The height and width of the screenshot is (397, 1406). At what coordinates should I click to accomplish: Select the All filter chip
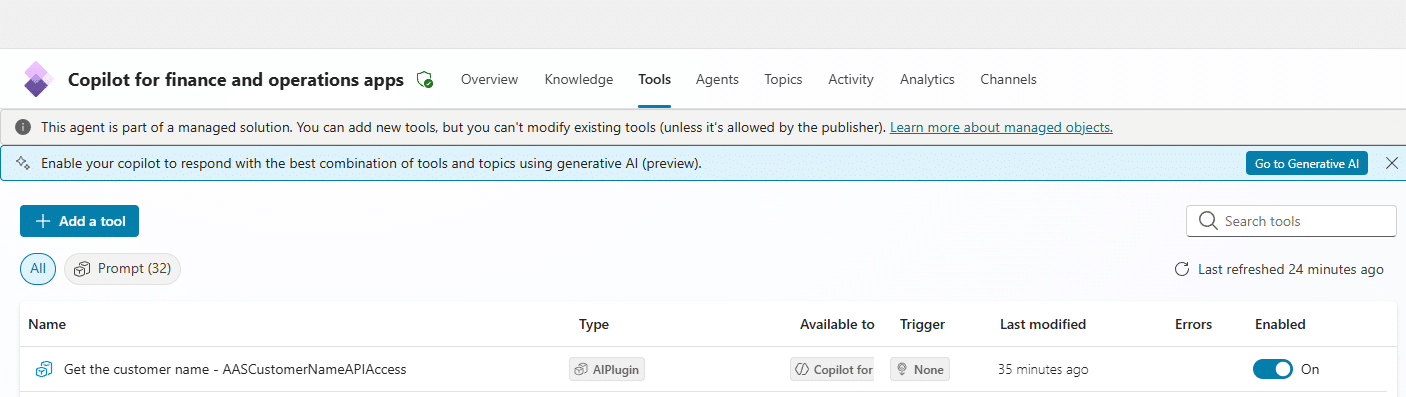tap(38, 269)
